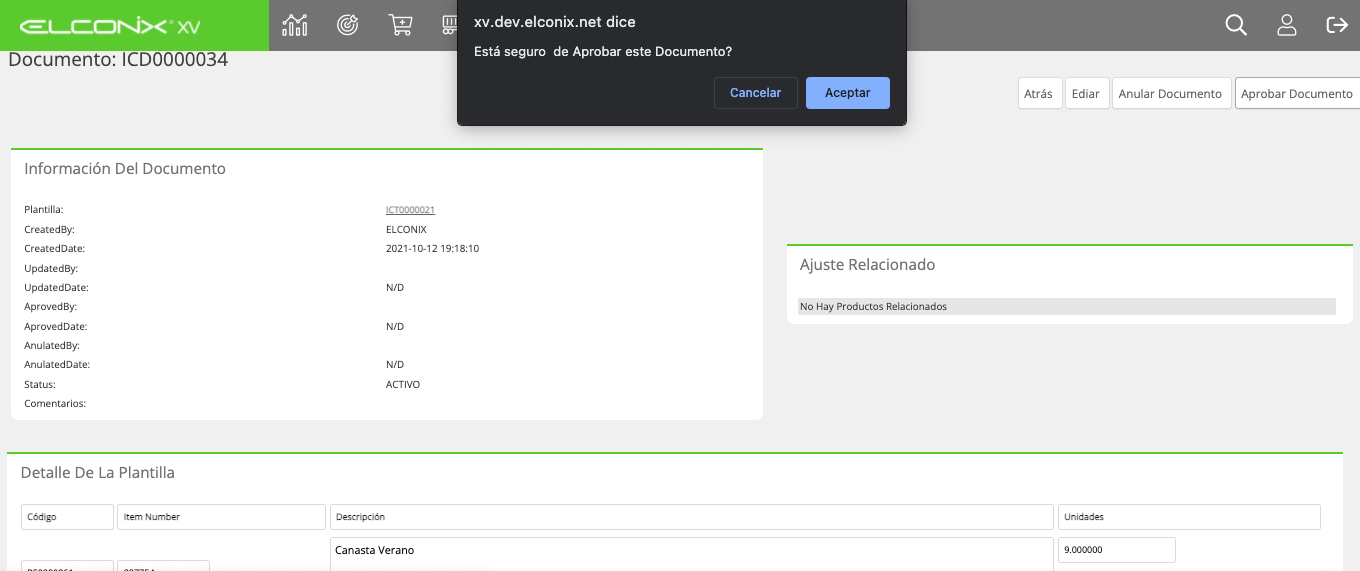
Task: Click the 9.000000 units field
Action: 1116,550
